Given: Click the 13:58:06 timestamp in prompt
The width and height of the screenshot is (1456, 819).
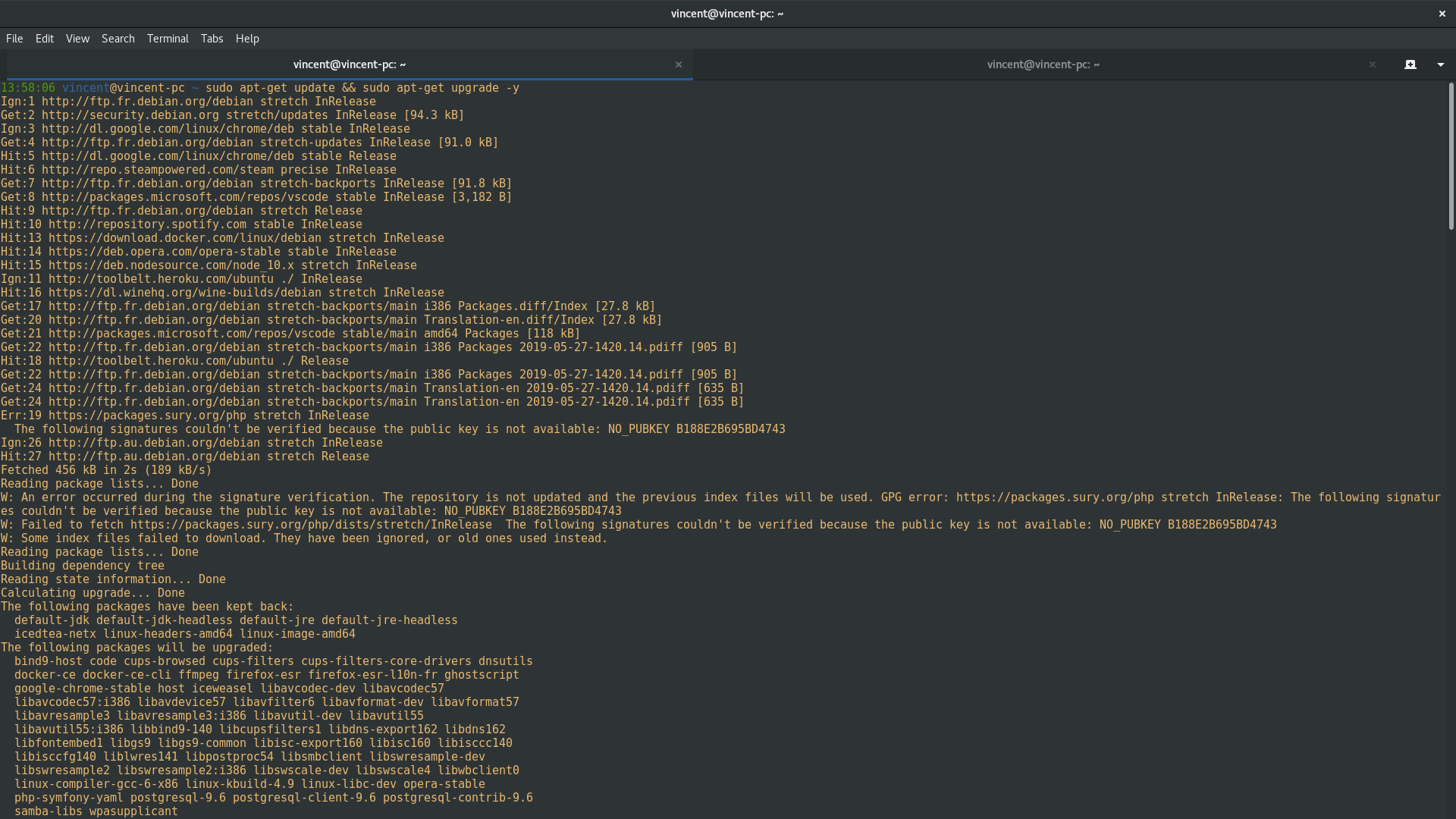Looking at the screenshot, I should (28, 88).
